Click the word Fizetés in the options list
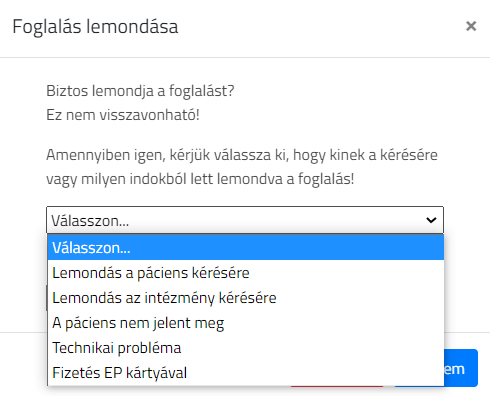The width and height of the screenshot is (490, 396). click(76, 373)
